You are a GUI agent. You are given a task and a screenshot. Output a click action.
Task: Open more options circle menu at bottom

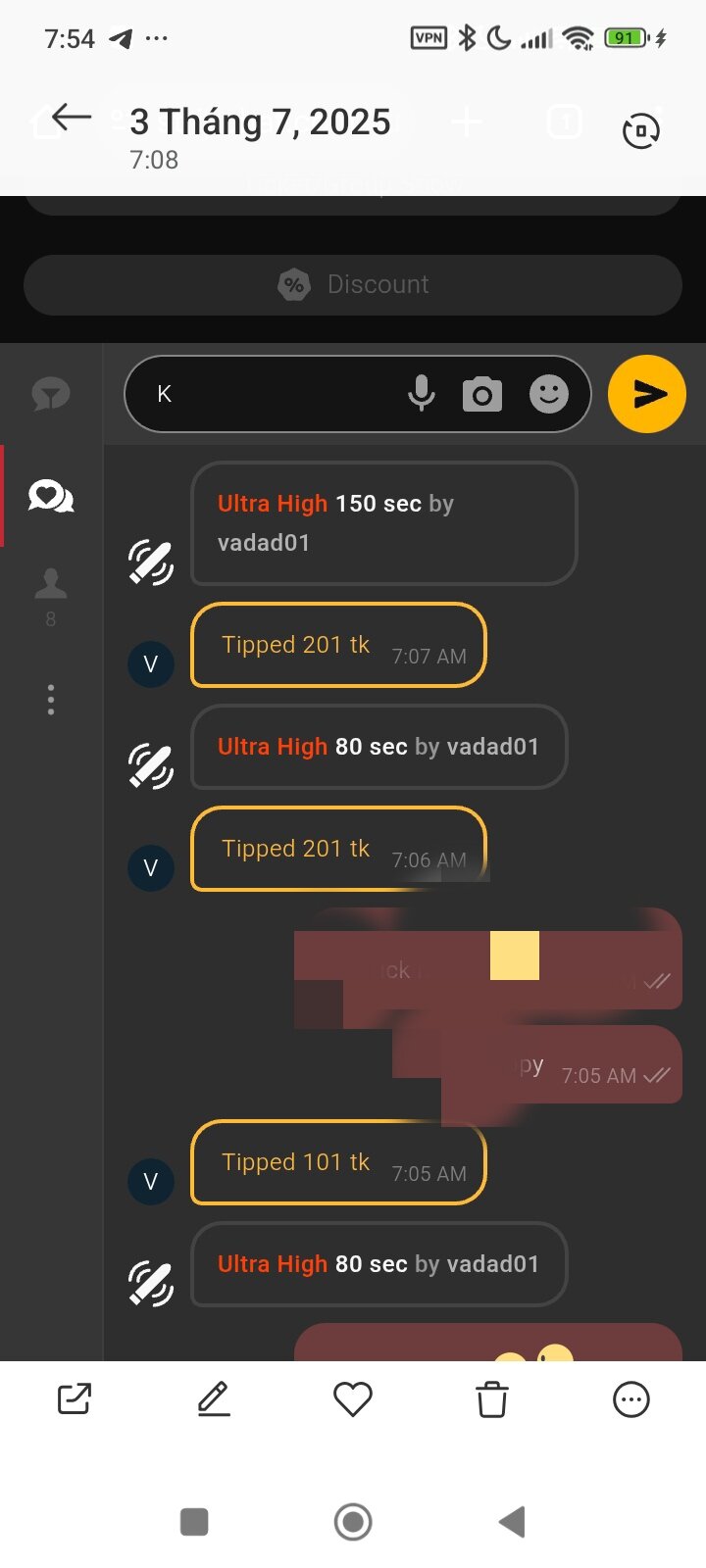(x=631, y=1399)
